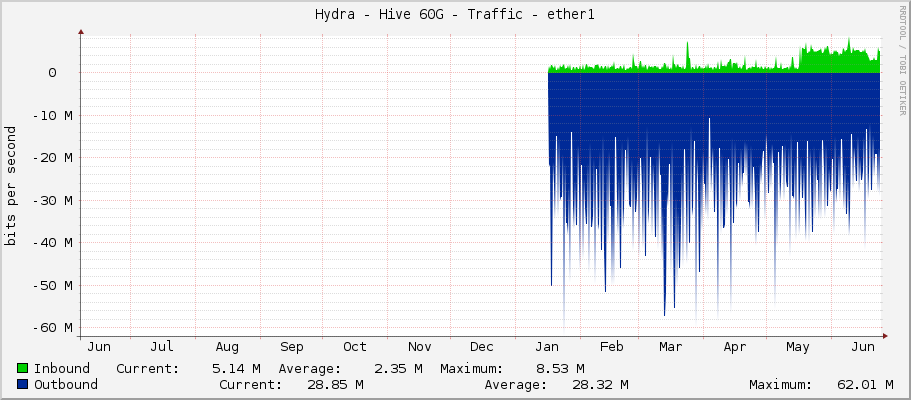The image size is (911, 400).
Task: Click the 'Apr' x-axis month label
Action: tap(734, 347)
